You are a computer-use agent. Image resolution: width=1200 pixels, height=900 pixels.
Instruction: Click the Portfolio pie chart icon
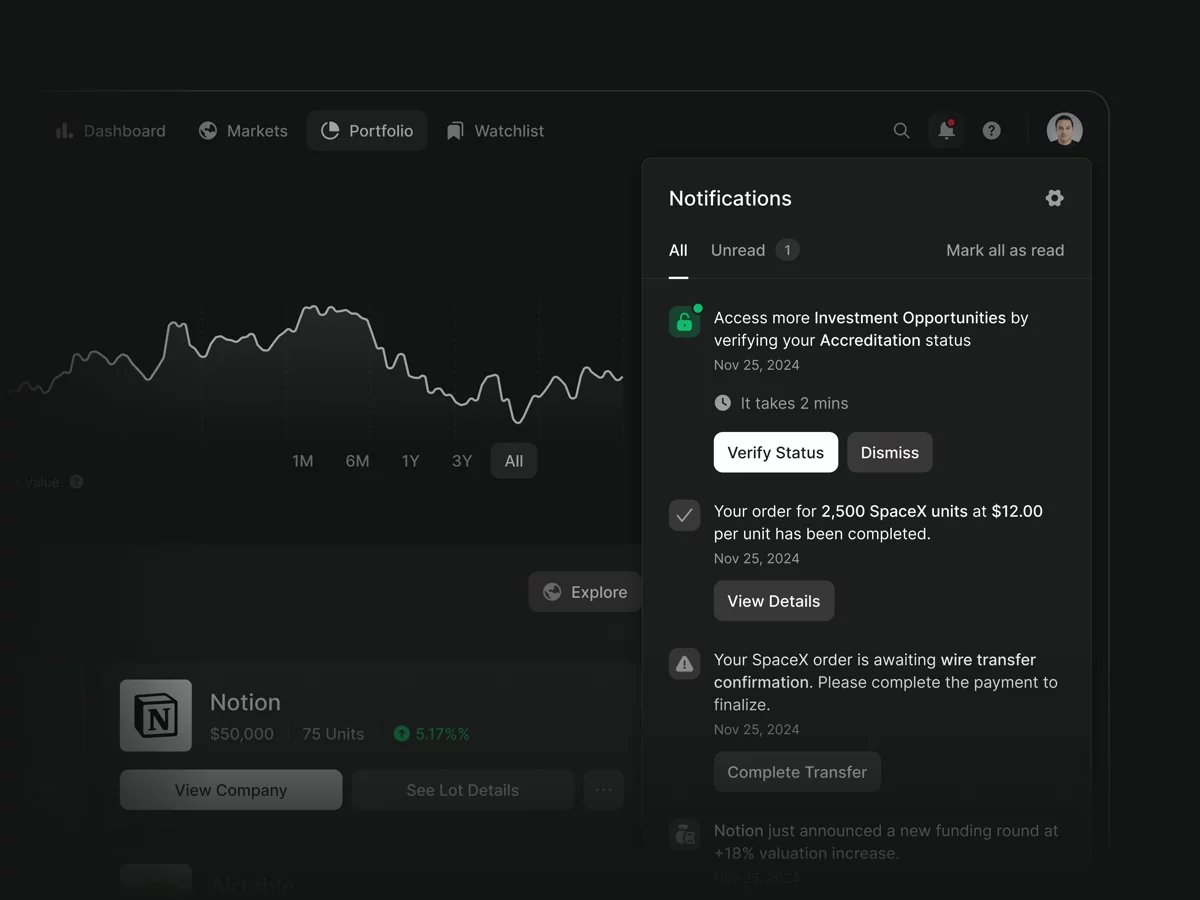tap(330, 131)
